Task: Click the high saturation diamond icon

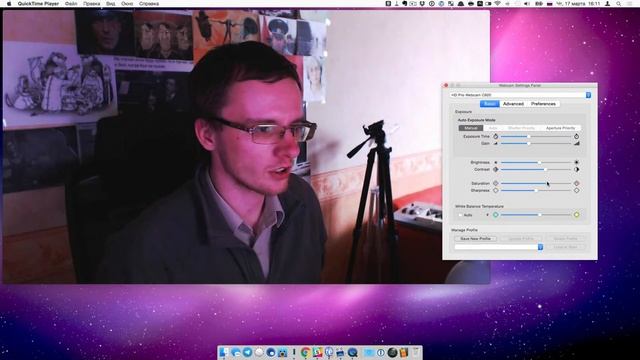Action: (576, 183)
